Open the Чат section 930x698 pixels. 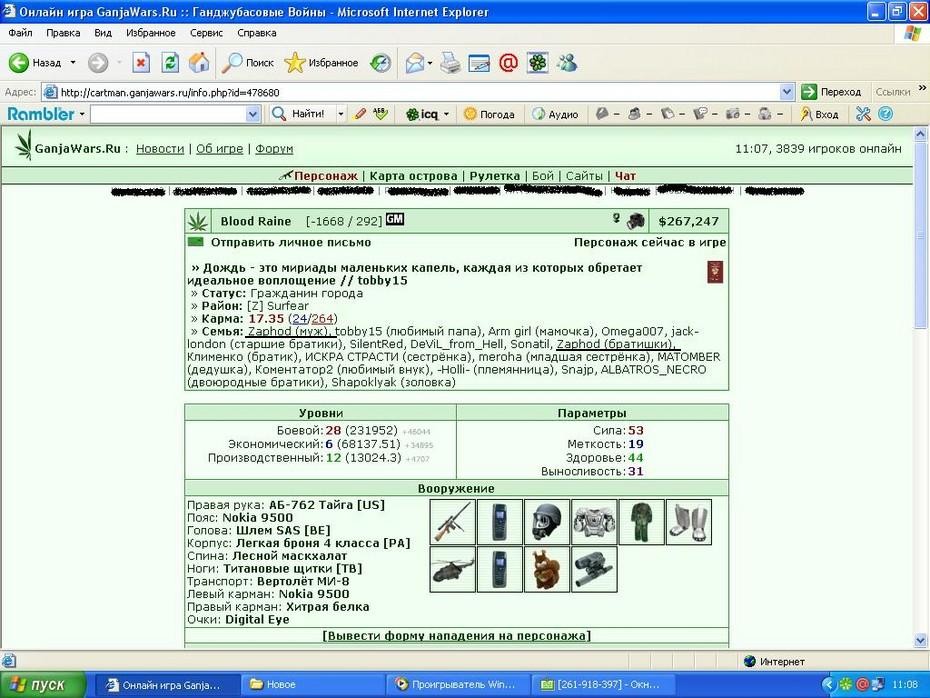point(625,176)
